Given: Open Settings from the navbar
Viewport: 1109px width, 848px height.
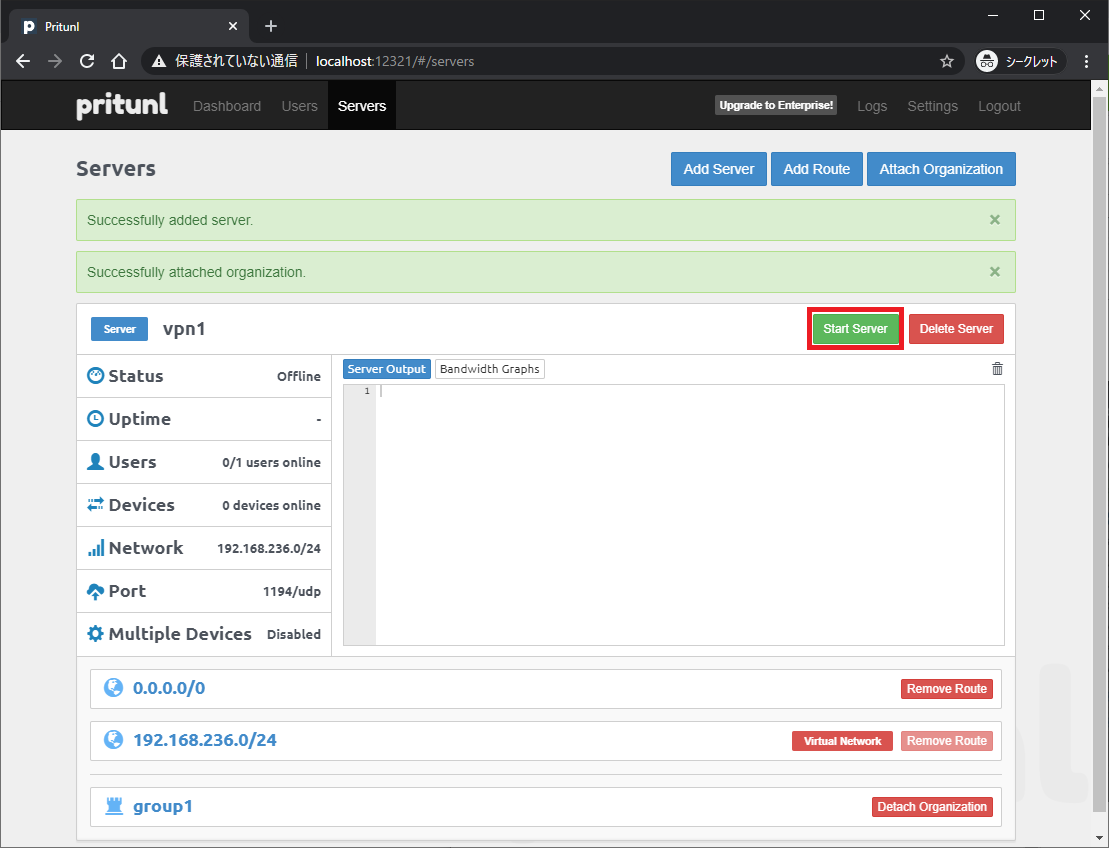Looking at the screenshot, I should coord(932,106).
